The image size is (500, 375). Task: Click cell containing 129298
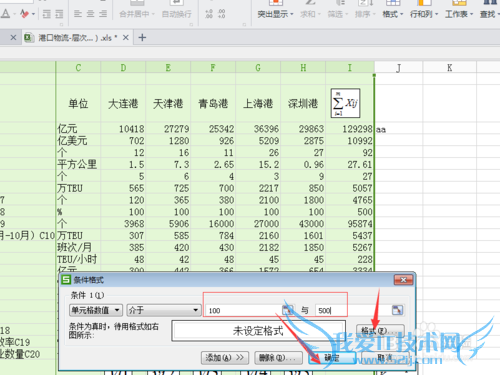pyautogui.click(x=350, y=129)
